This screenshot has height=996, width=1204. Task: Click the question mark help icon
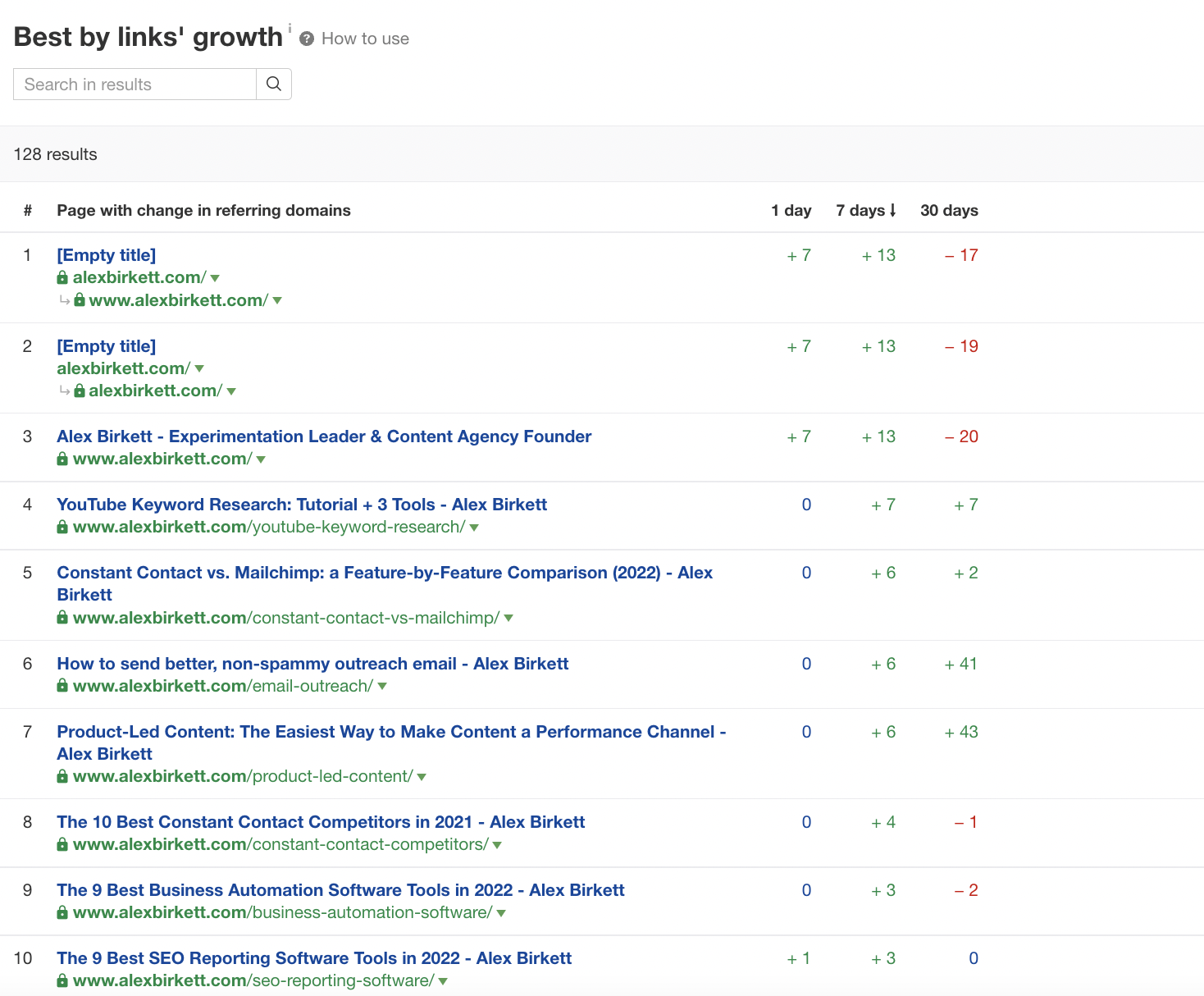[307, 39]
